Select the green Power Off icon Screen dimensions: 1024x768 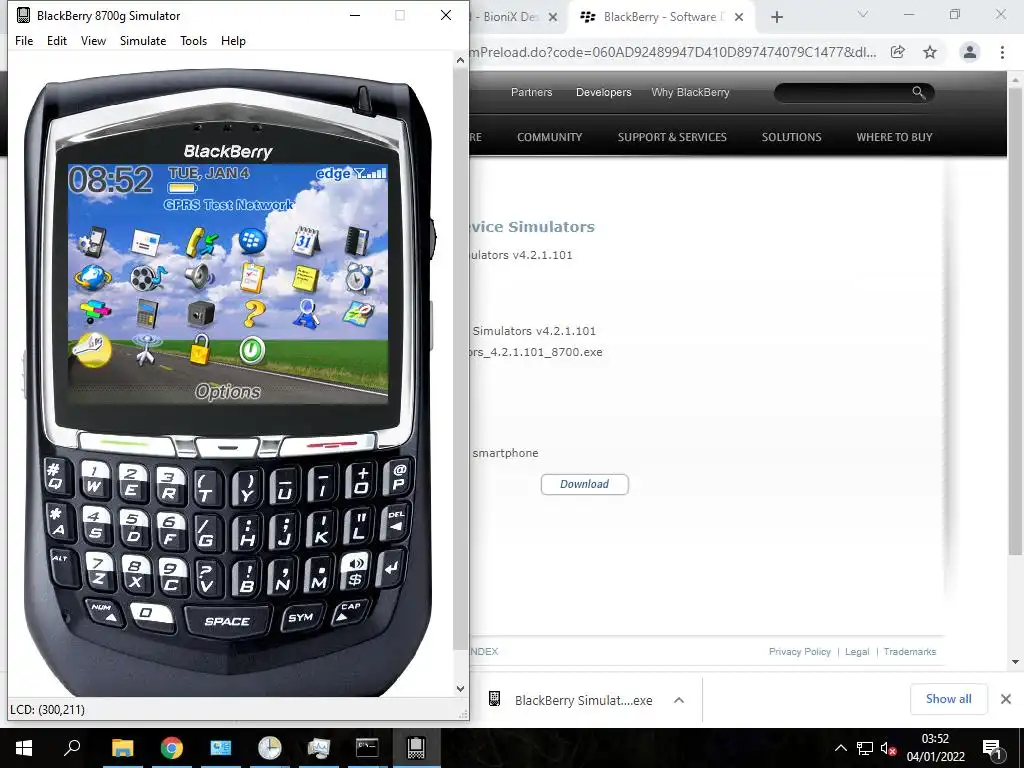[x=251, y=350]
